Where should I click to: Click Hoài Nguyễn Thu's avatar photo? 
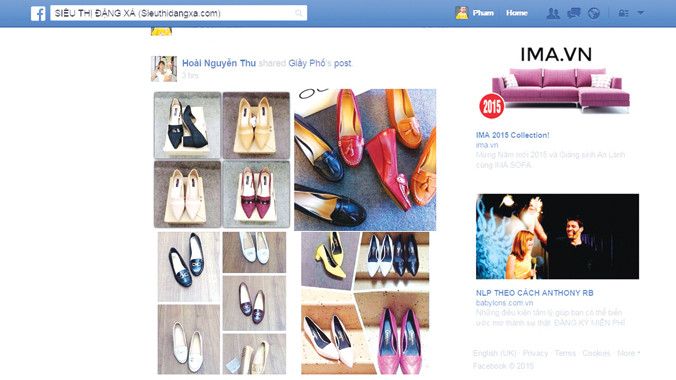164,69
